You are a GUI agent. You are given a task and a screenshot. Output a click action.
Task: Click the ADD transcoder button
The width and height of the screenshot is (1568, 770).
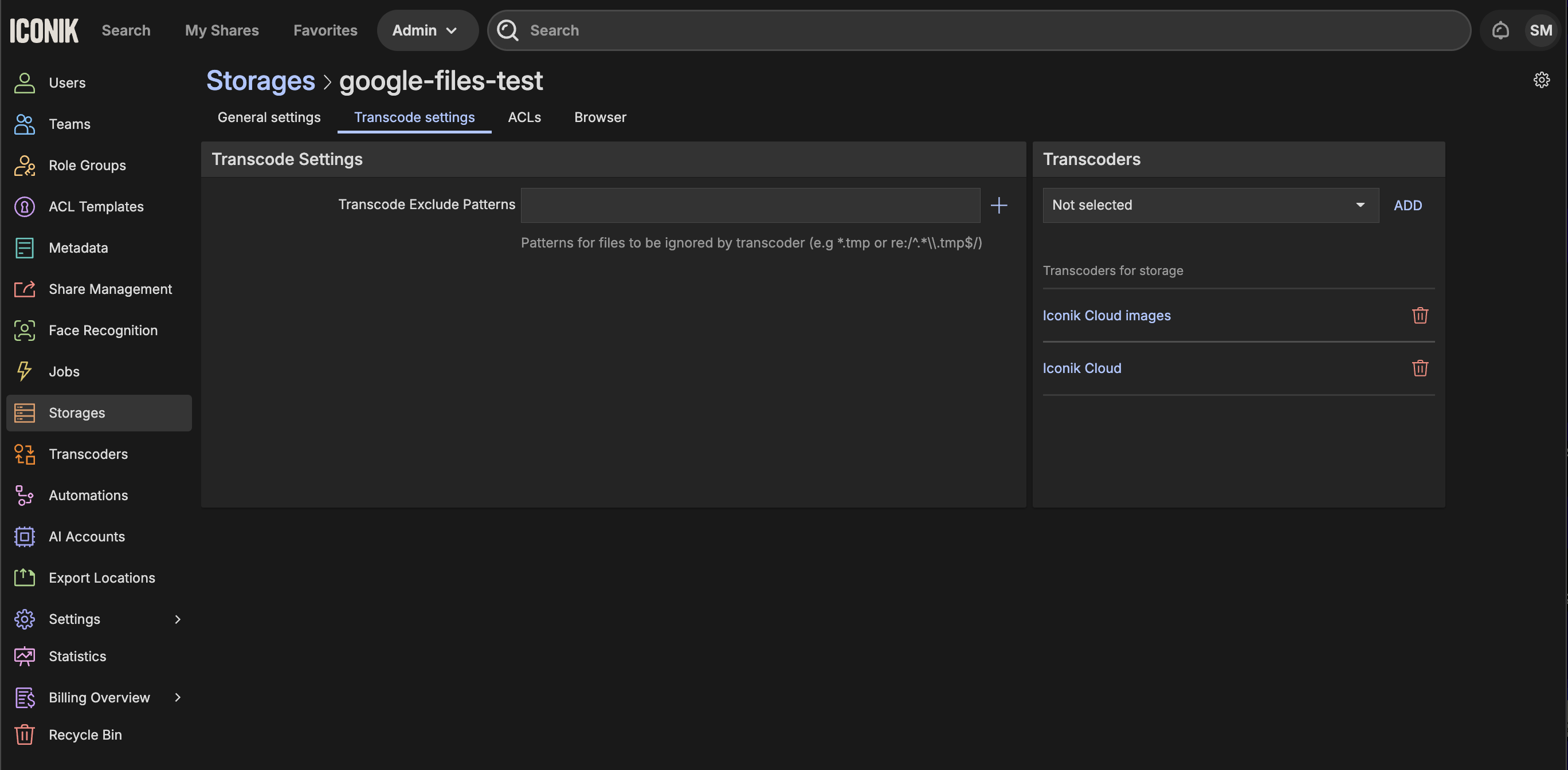(x=1408, y=205)
